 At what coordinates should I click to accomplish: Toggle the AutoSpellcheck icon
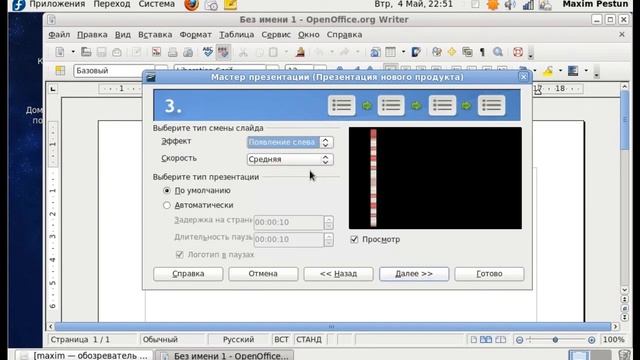pyautogui.click(x=223, y=52)
